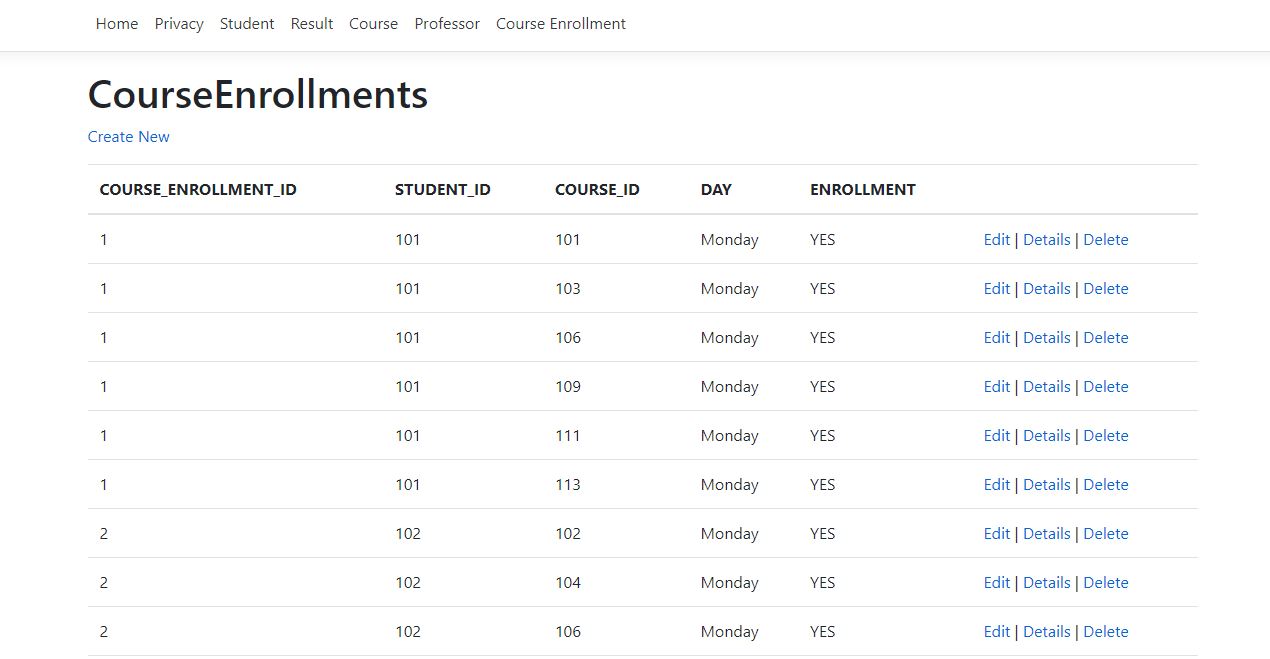Edit the row with COURSE_ID 109
The image size is (1270, 659).
pyautogui.click(x=996, y=386)
